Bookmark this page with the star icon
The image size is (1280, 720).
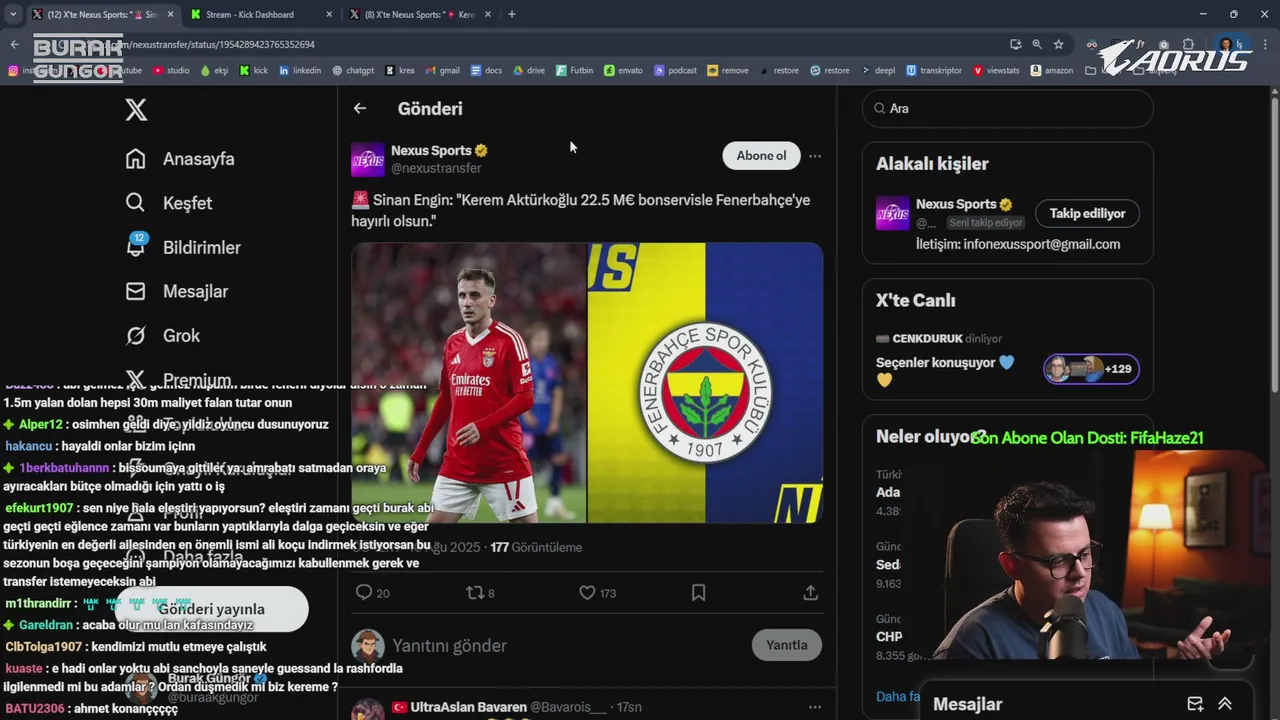tap(1058, 44)
